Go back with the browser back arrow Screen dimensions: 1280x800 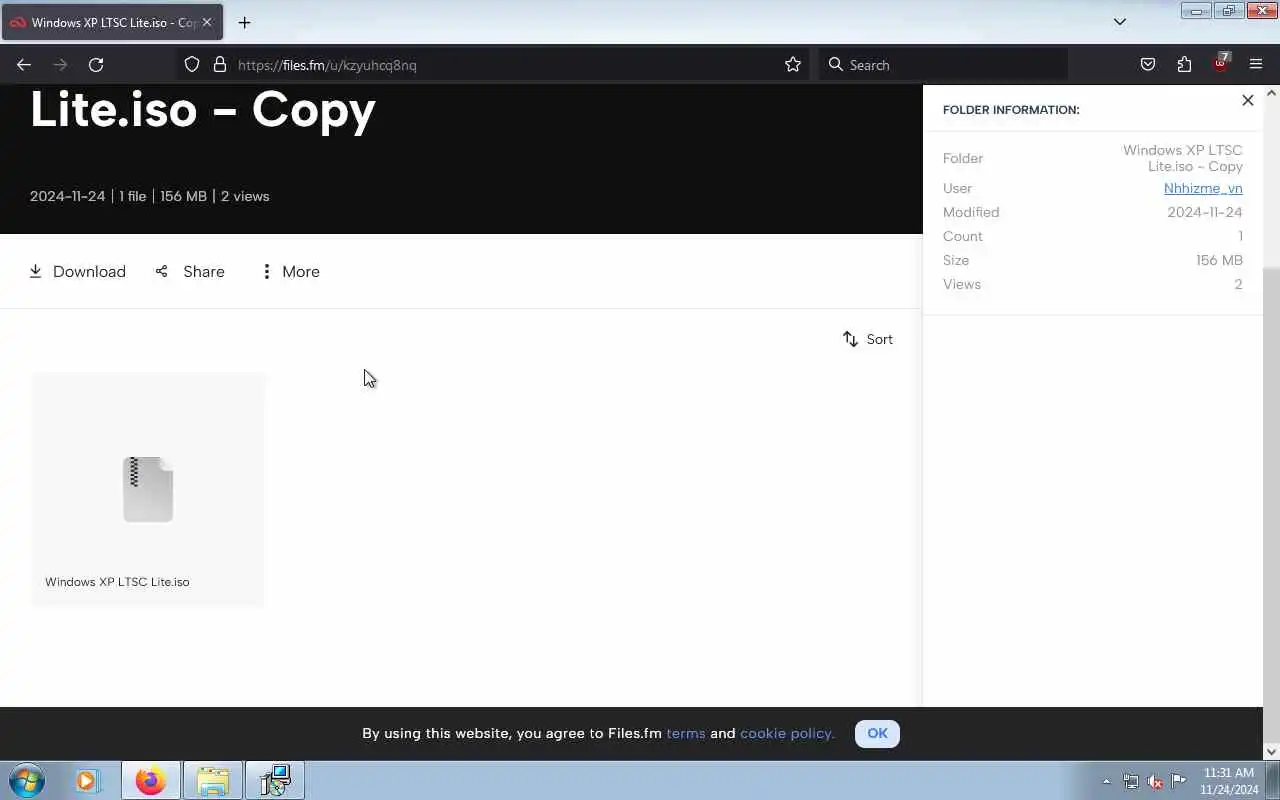tap(24, 65)
